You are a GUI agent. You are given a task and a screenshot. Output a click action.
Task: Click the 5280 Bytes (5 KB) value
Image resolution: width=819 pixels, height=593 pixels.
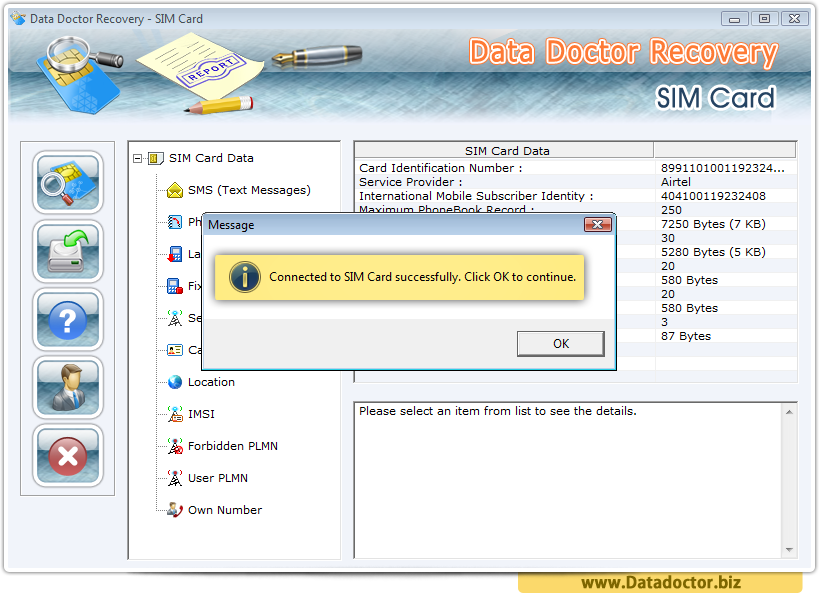[x=713, y=252]
